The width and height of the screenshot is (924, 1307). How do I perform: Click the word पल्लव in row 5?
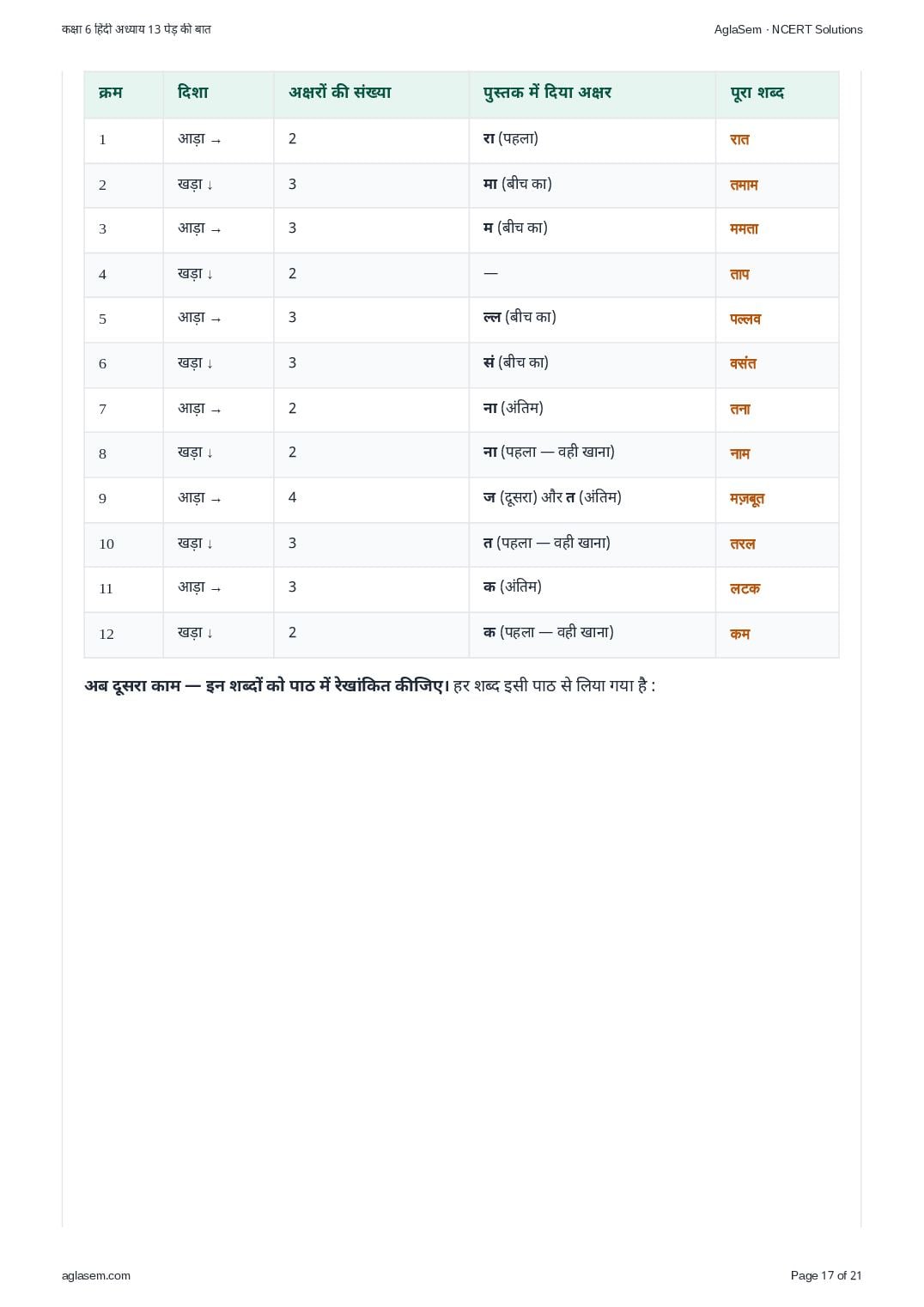(745, 319)
